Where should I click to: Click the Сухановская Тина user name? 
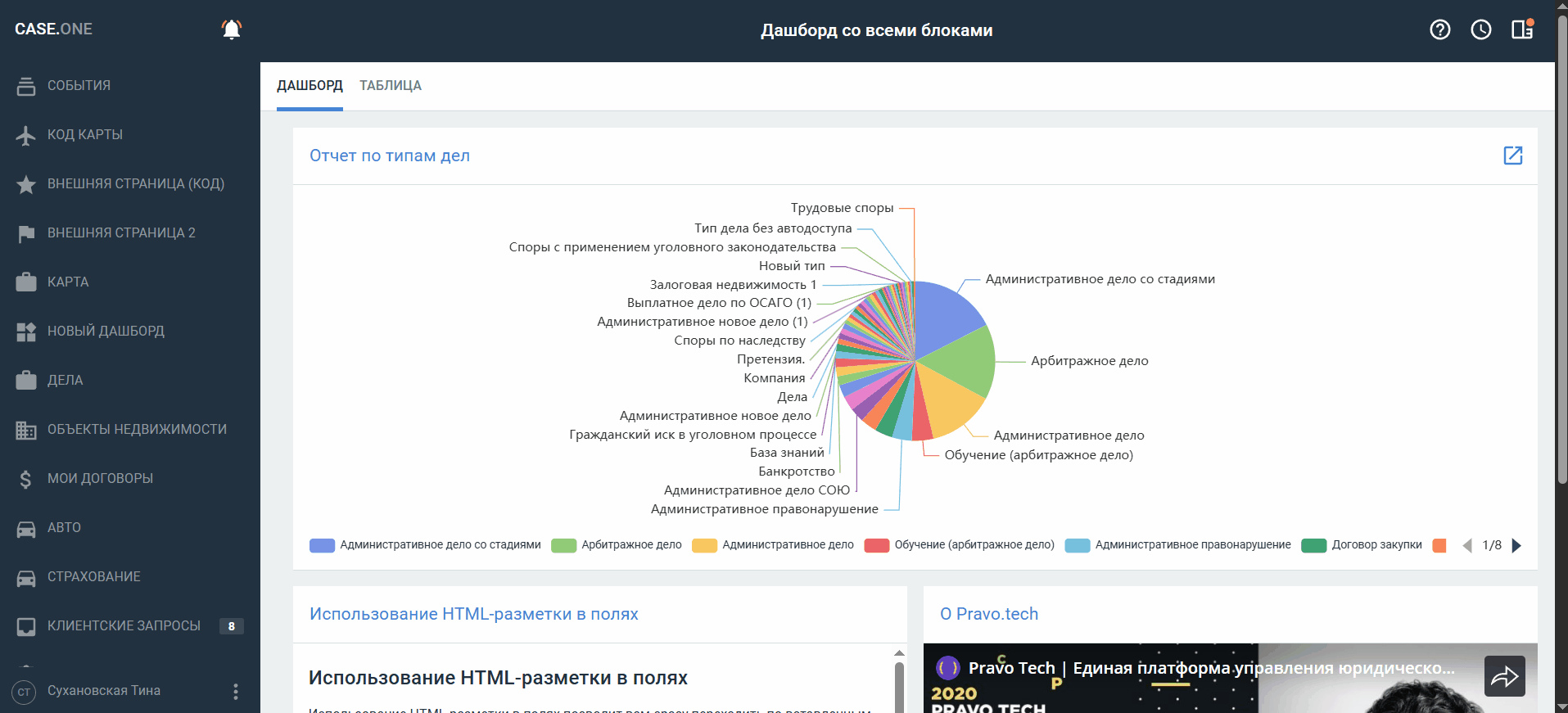104,691
